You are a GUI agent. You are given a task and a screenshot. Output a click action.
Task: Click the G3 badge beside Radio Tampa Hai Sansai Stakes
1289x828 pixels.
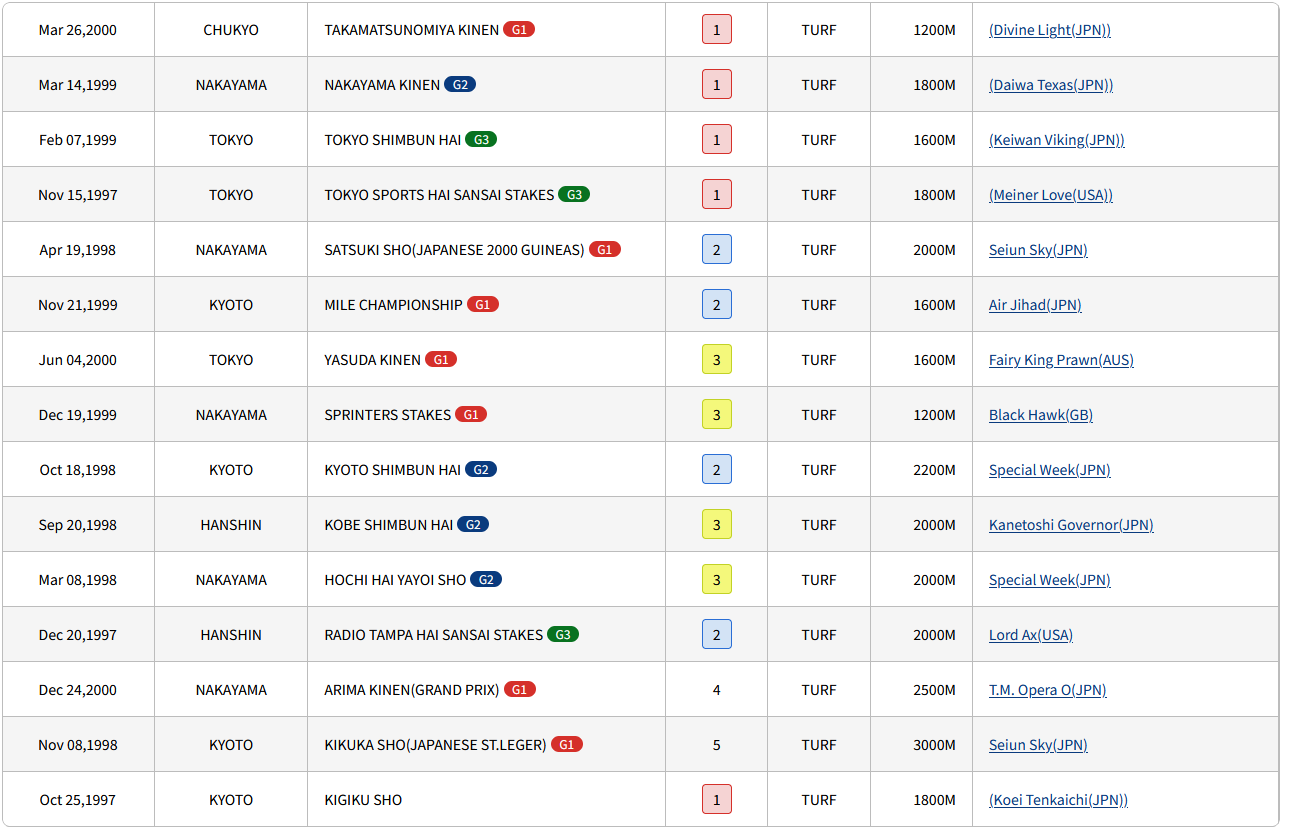pos(563,635)
